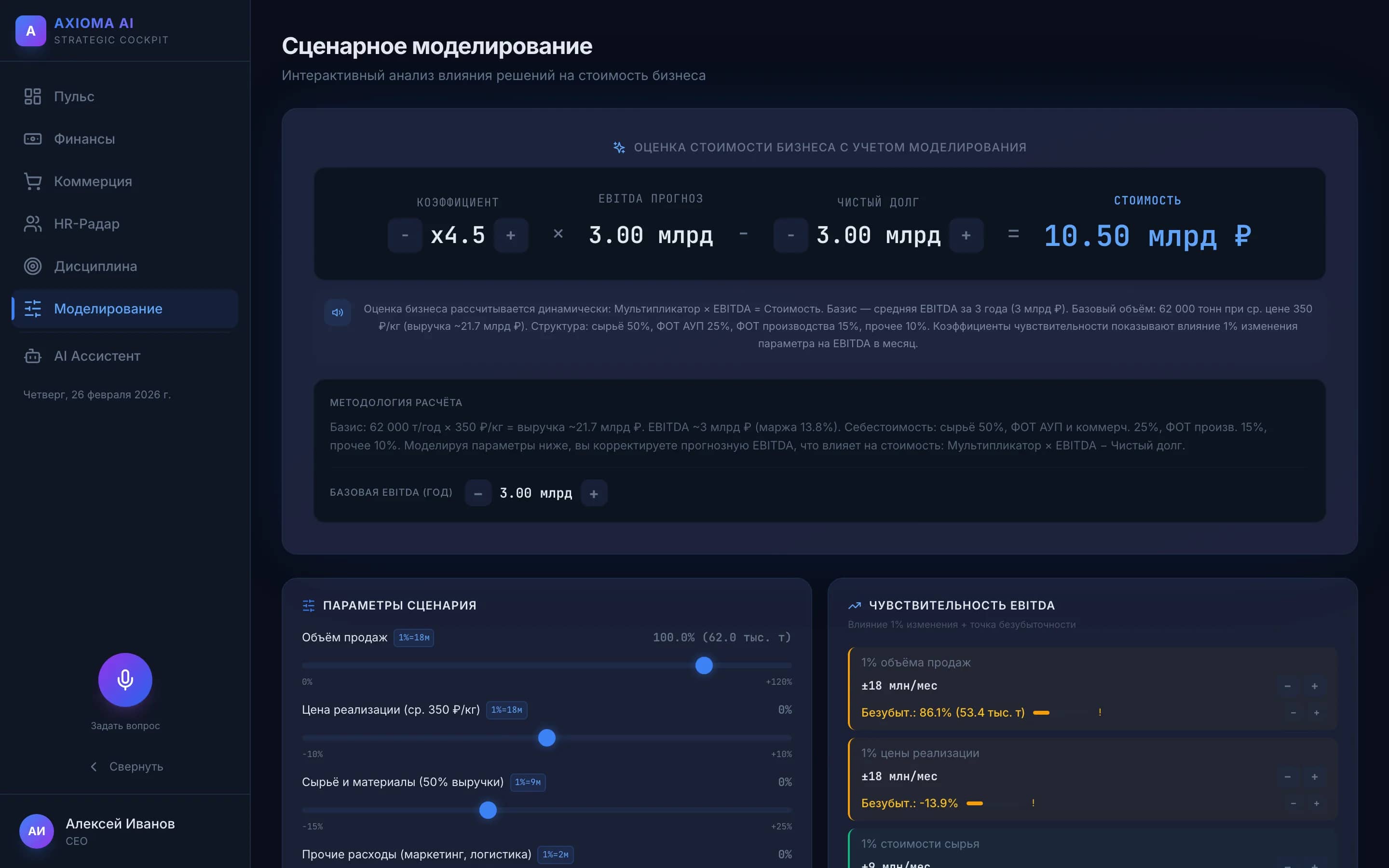The height and width of the screenshot is (868, 1389).
Task: Increase the 86.1% breakeven in объёма продаж card
Action: (1317, 712)
